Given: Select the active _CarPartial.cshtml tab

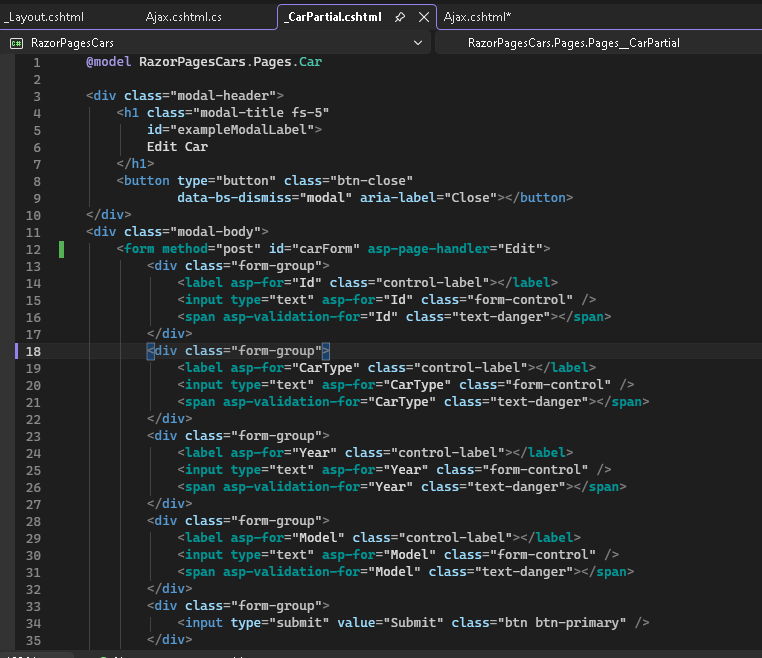Looking at the screenshot, I should (x=332, y=17).
